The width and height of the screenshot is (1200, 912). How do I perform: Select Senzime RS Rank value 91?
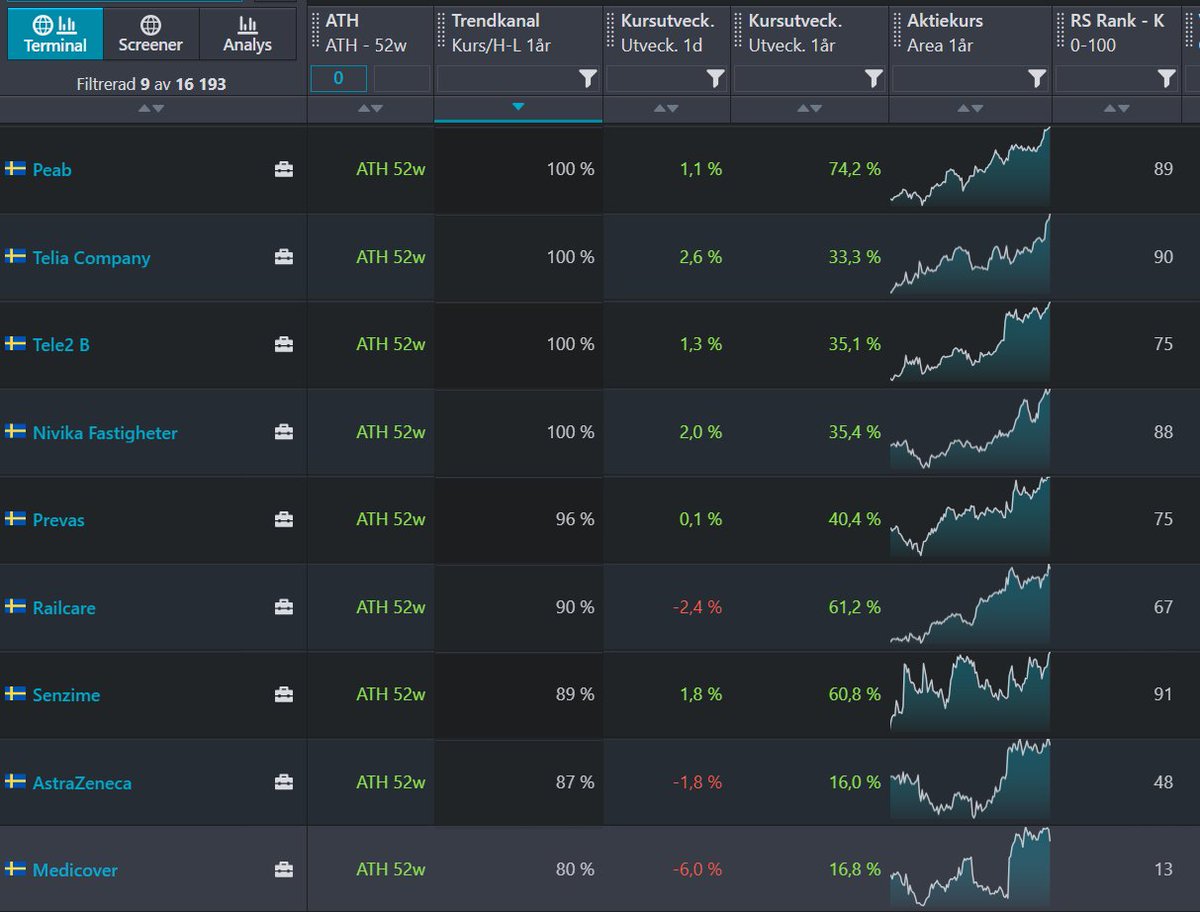[1163, 695]
